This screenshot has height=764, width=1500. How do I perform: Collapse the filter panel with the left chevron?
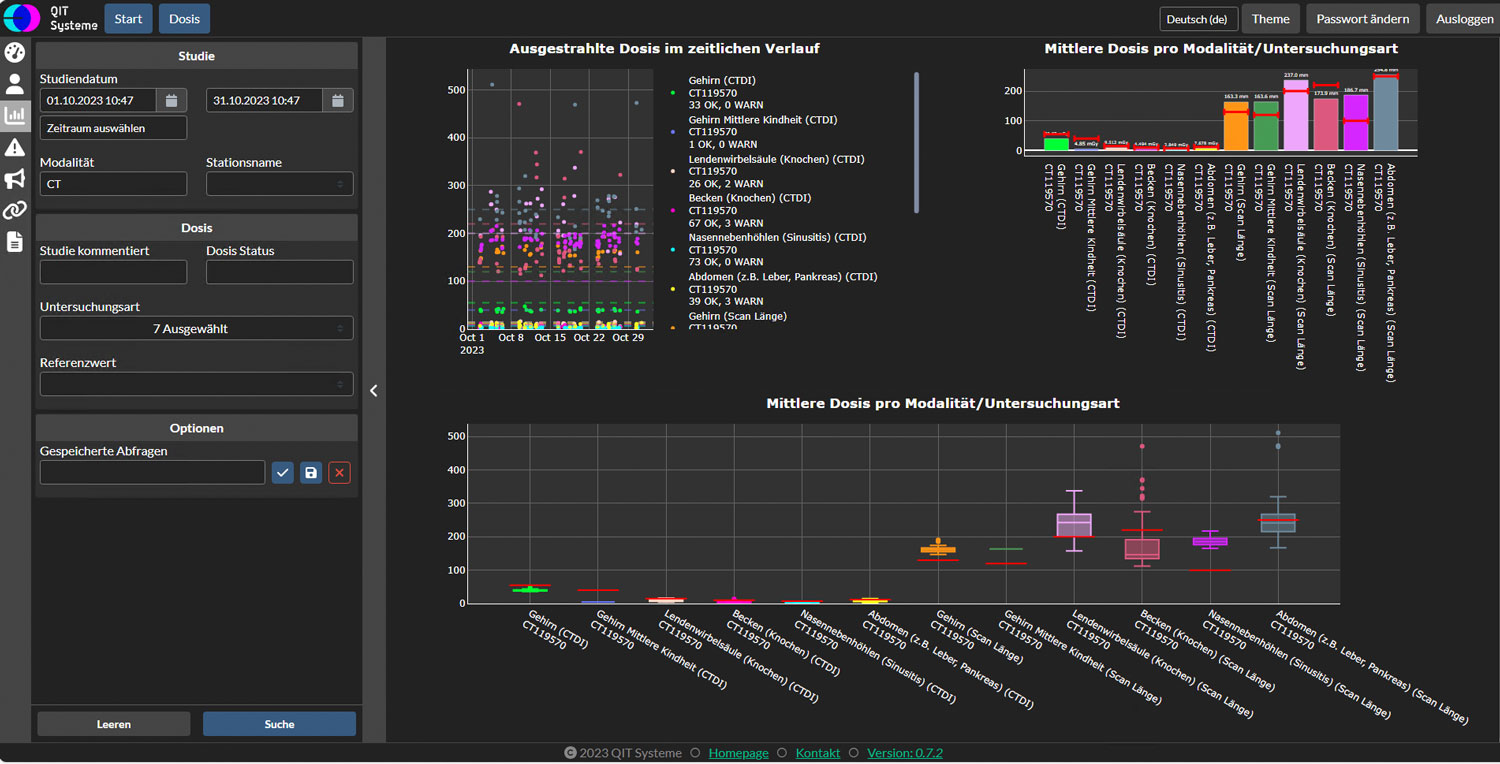[373, 391]
